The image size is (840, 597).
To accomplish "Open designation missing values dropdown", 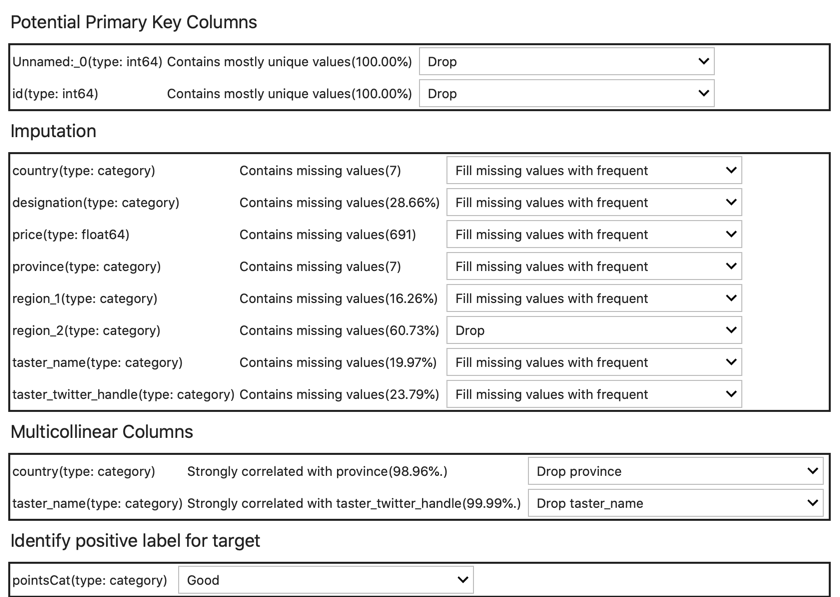I will tap(594, 203).
